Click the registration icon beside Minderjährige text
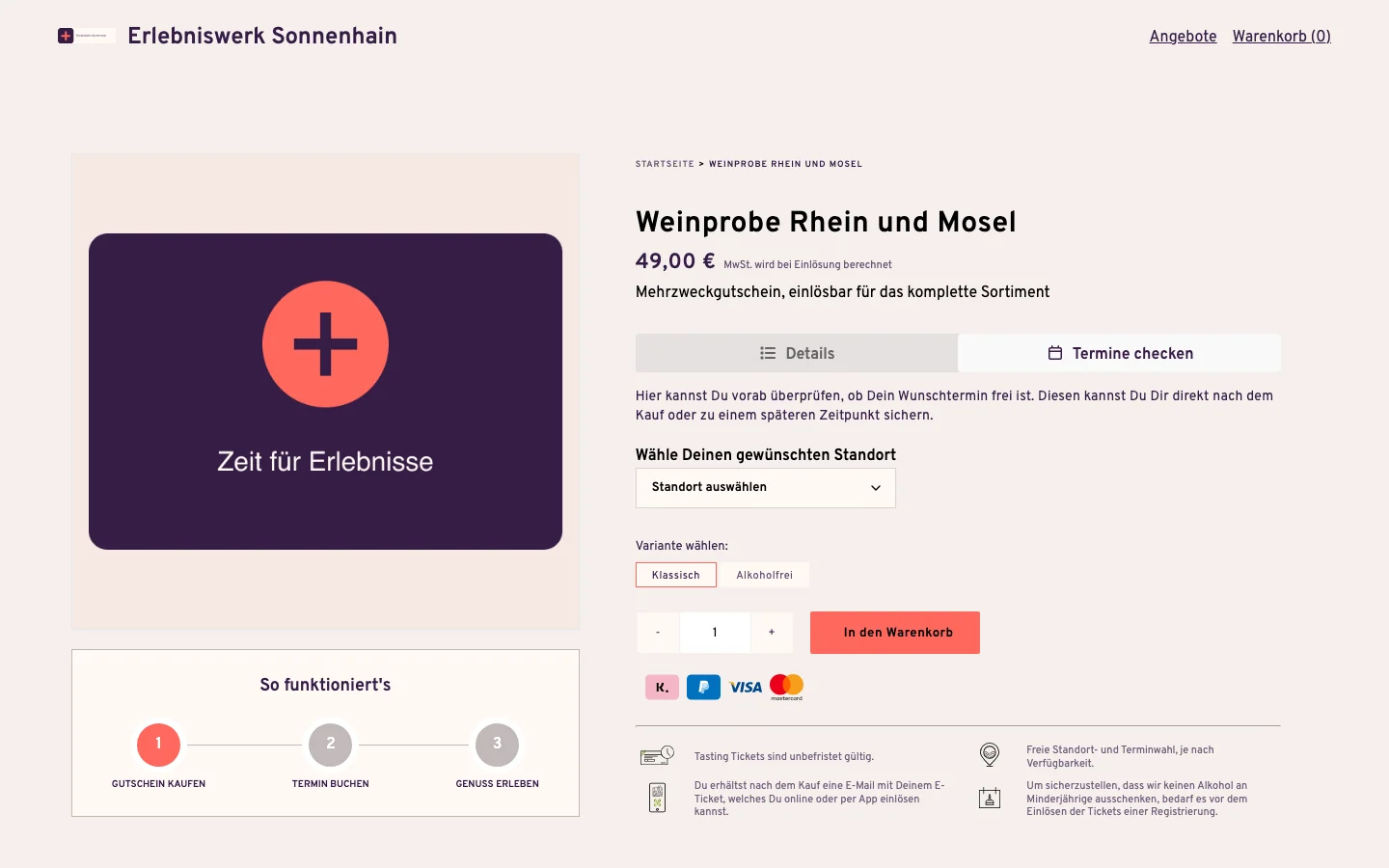 (990, 798)
